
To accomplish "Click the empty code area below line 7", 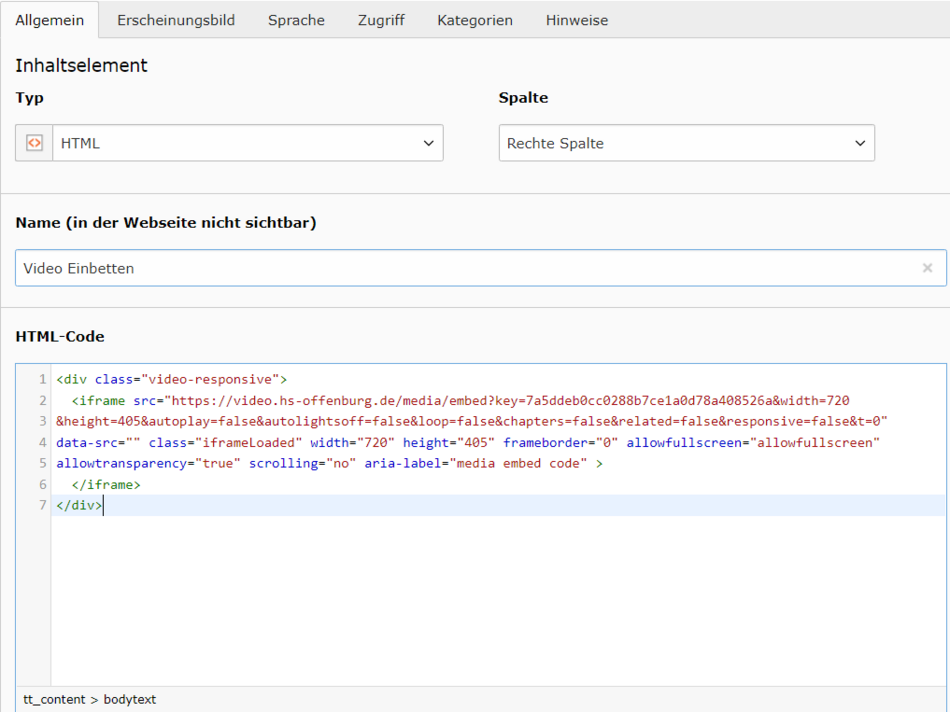I will click(498, 600).
